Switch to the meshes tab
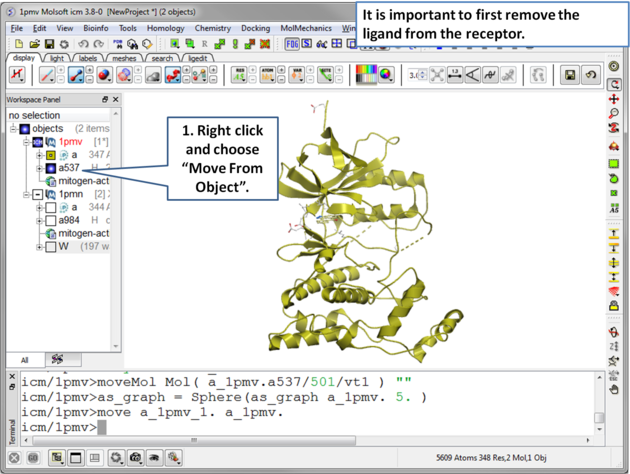Screen dimensions: 630x474 pos(125,58)
